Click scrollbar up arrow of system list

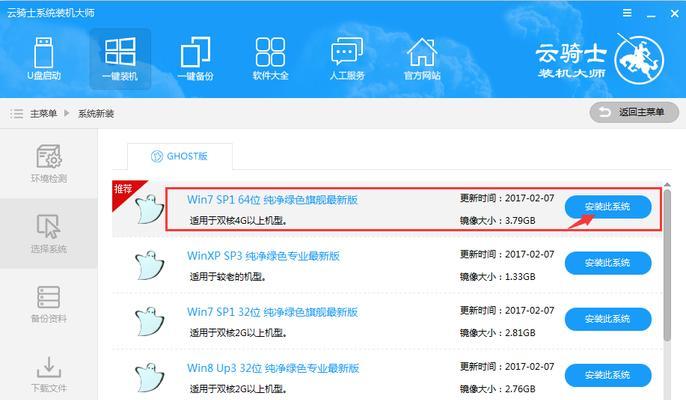tap(667, 185)
